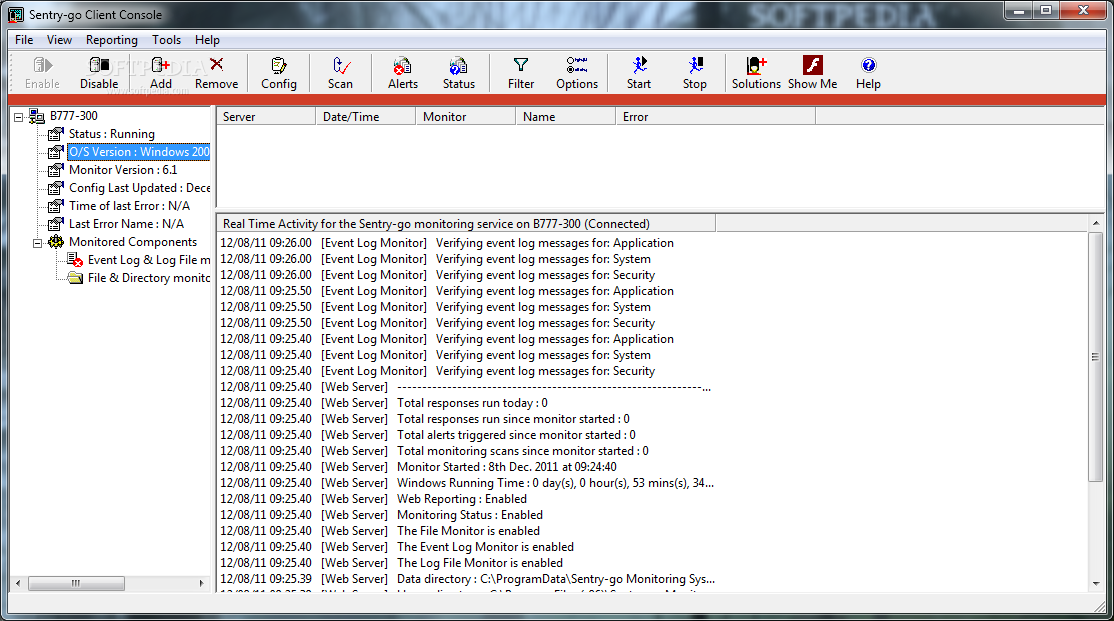The width and height of the screenshot is (1114, 621).
Task: Open the Reporting menu
Action: point(112,40)
